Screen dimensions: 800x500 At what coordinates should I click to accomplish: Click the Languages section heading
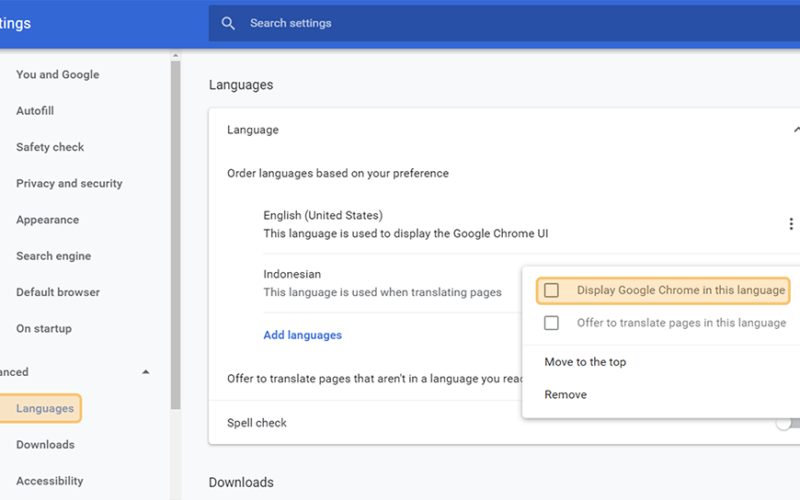click(241, 85)
